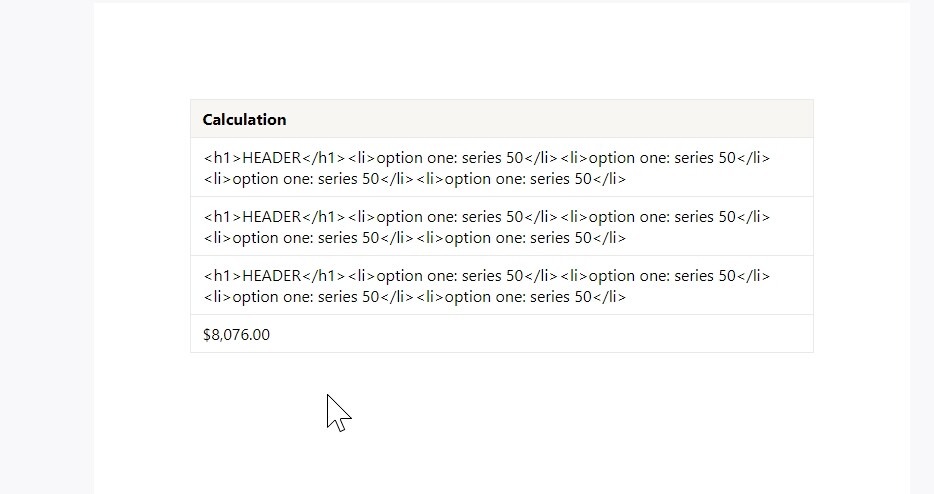934x494 pixels.
Task: Click the word HEADER in the second row
Action: tap(272, 217)
